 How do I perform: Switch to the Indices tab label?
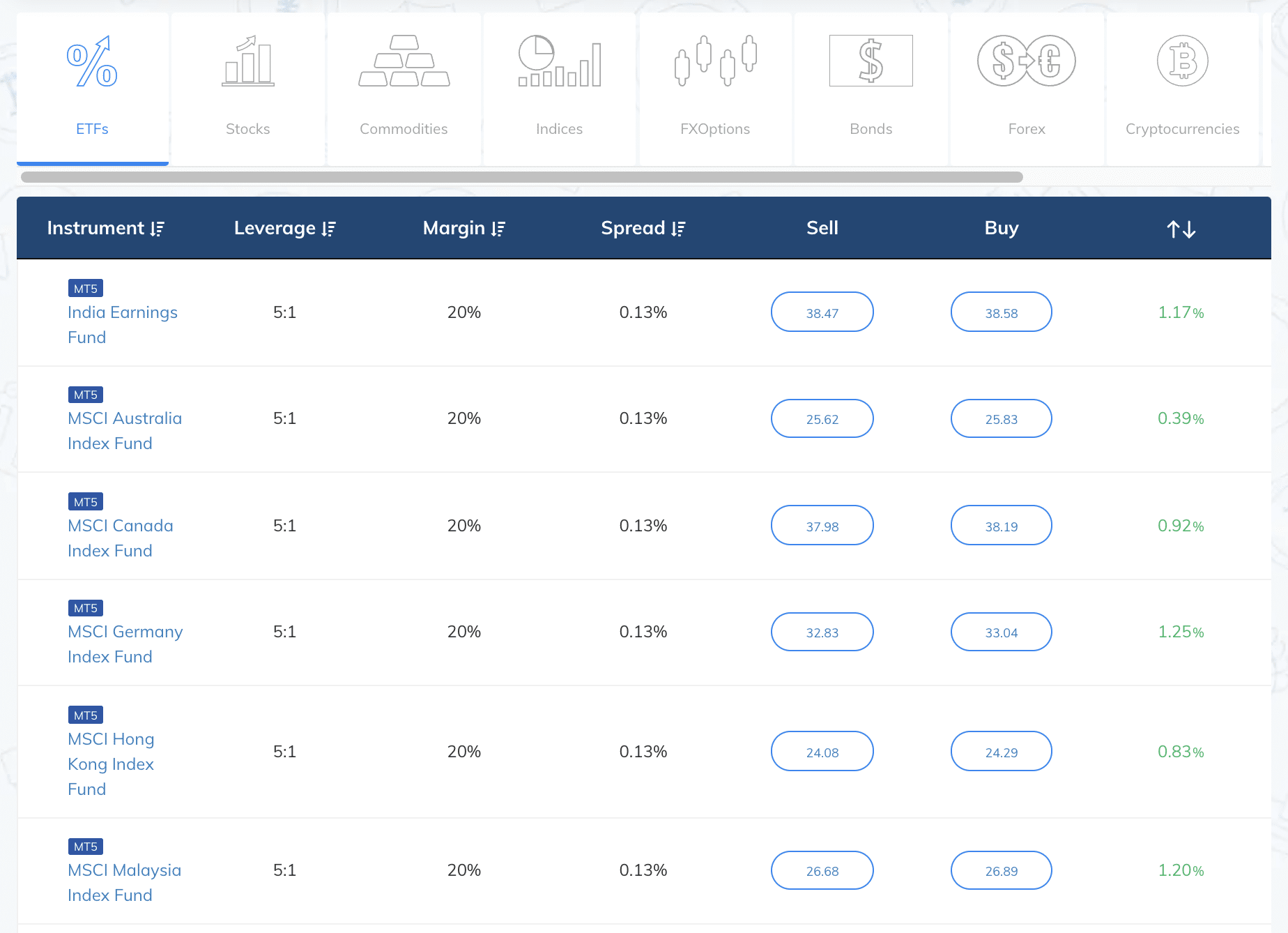point(560,129)
